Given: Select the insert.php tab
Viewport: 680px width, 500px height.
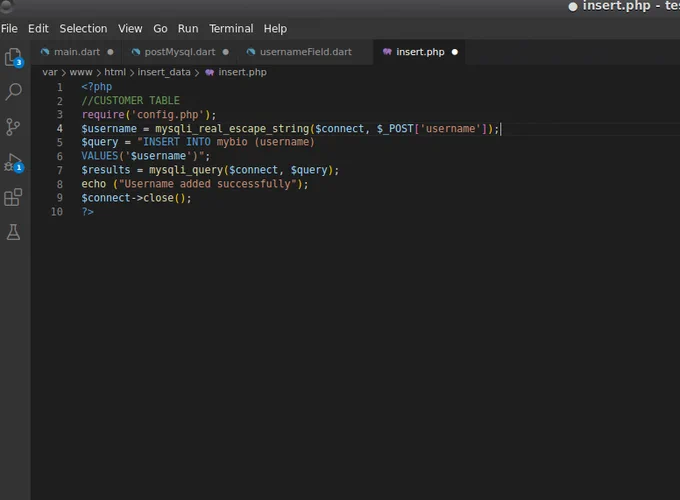Looking at the screenshot, I should pos(420,52).
